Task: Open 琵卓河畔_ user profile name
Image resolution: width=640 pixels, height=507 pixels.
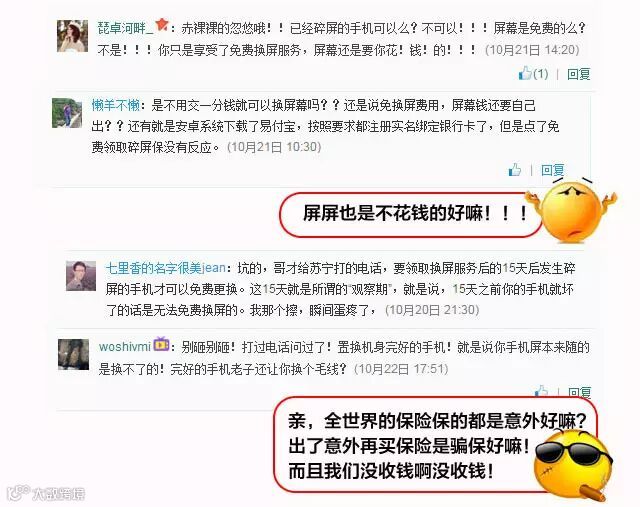Action: [125, 28]
